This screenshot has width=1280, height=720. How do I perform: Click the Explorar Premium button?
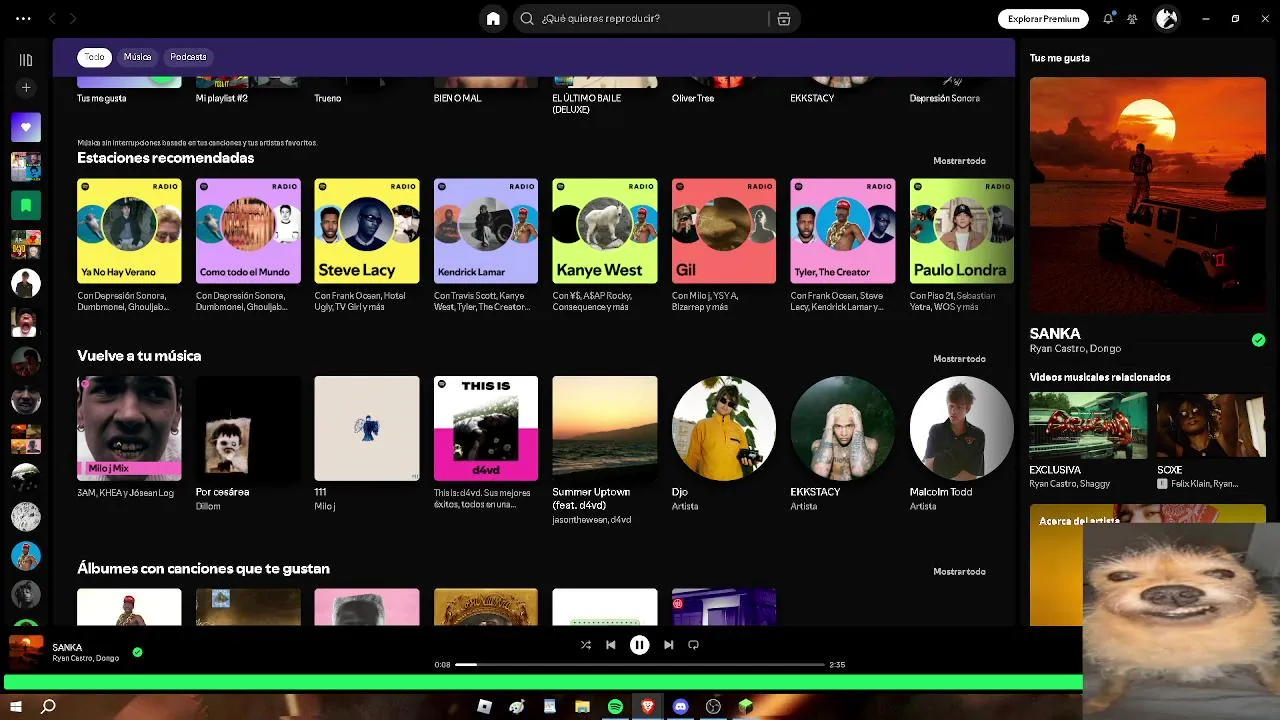coord(1043,18)
